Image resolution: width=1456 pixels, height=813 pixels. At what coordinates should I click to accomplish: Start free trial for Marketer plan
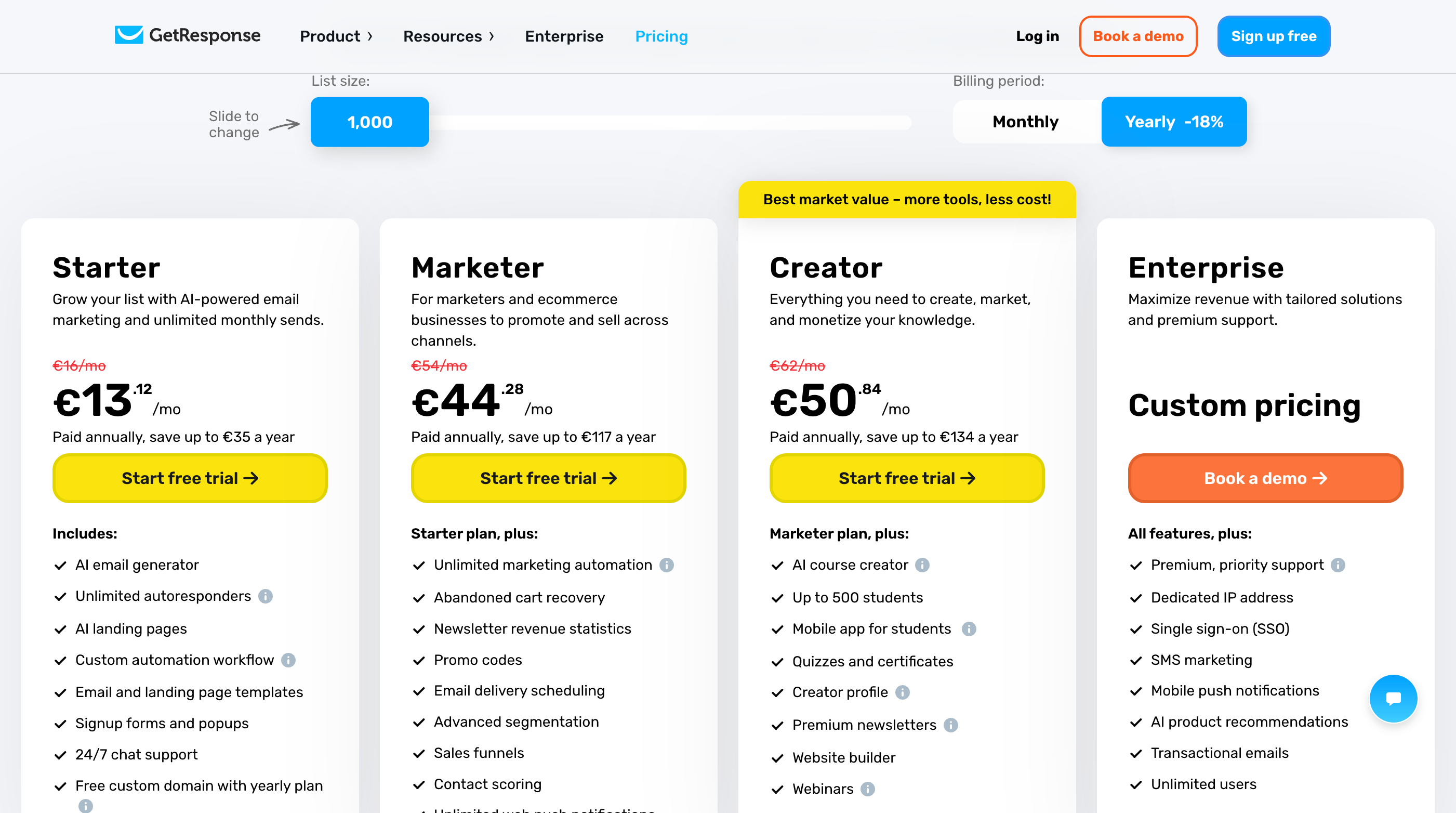[548, 478]
